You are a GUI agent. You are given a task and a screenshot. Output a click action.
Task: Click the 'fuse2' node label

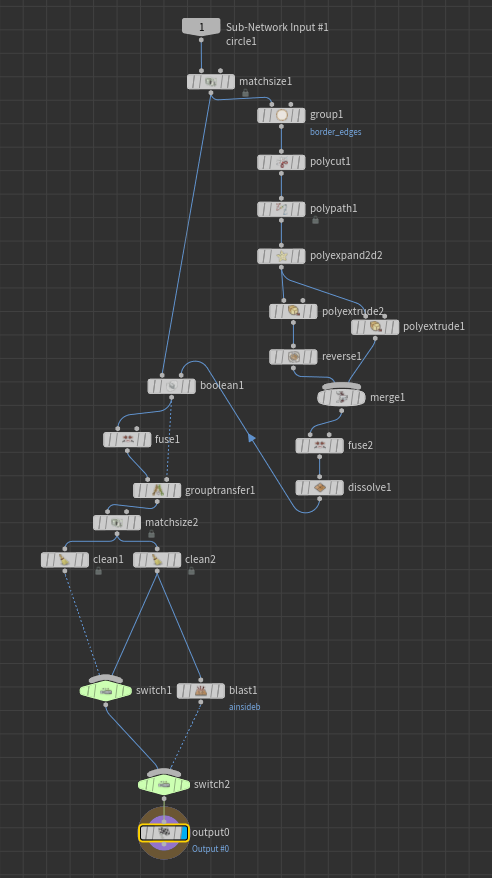[360, 445]
